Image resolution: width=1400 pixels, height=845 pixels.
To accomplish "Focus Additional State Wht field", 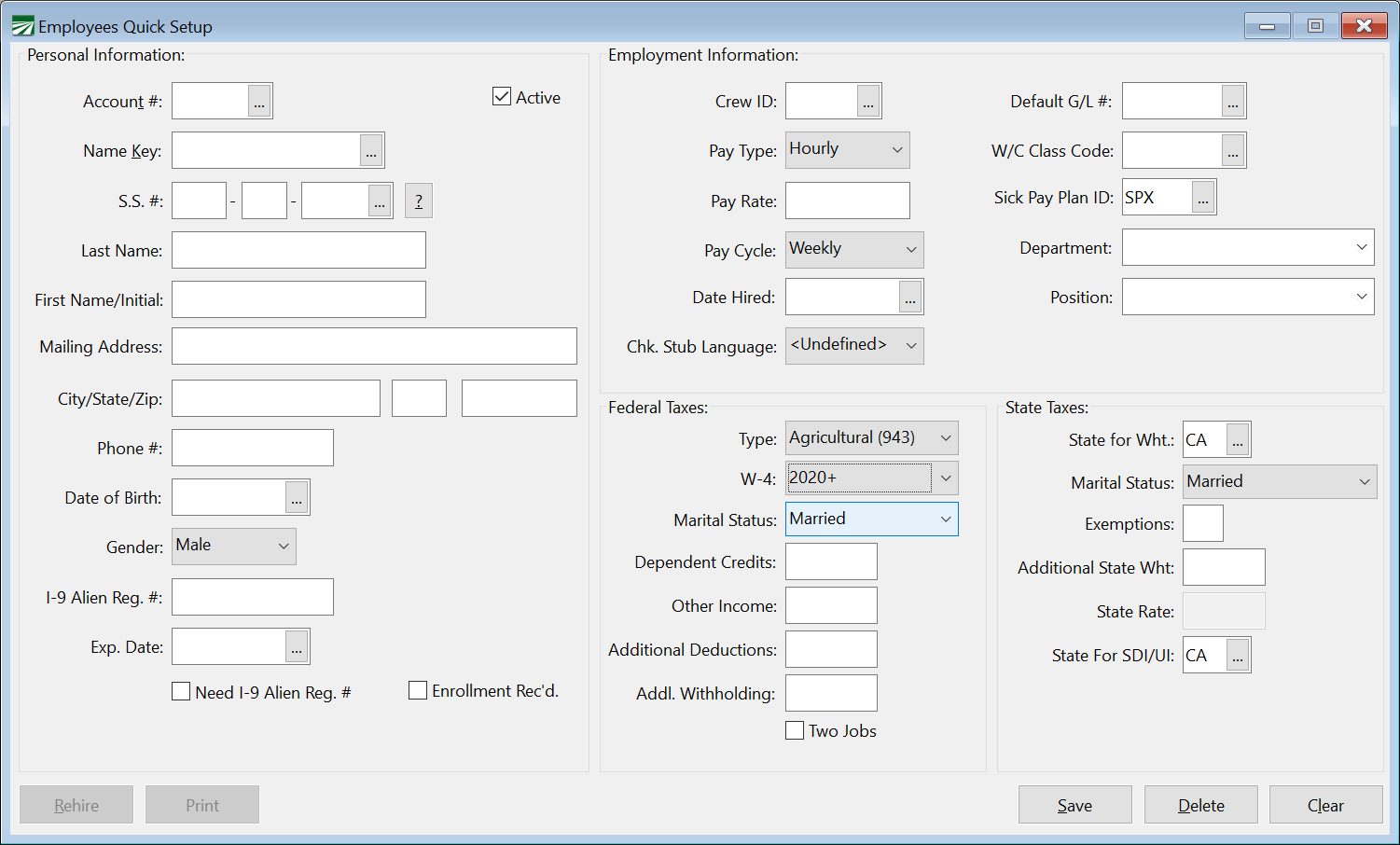I will 1224,567.
